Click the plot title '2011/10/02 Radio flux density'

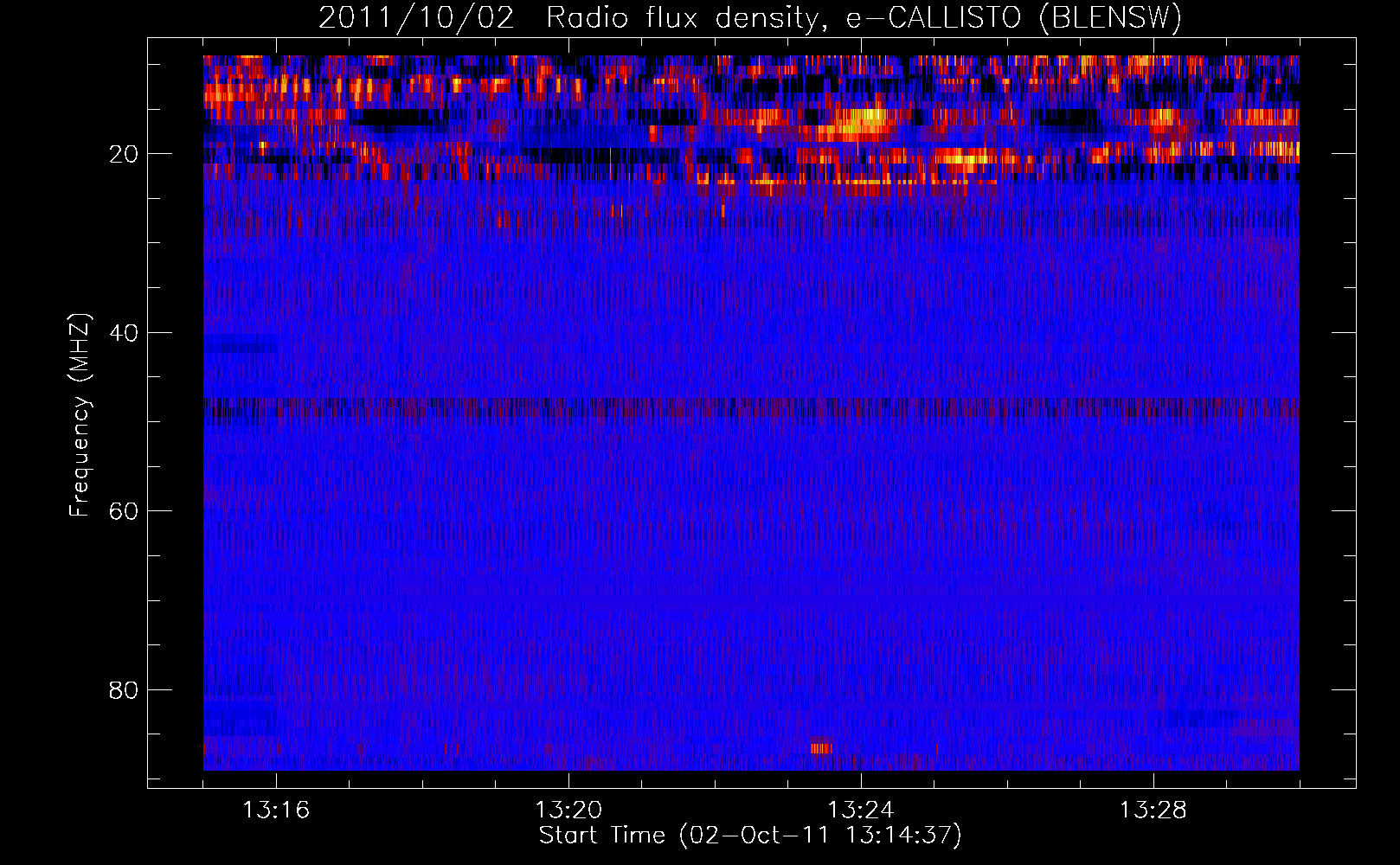[750, 18]
